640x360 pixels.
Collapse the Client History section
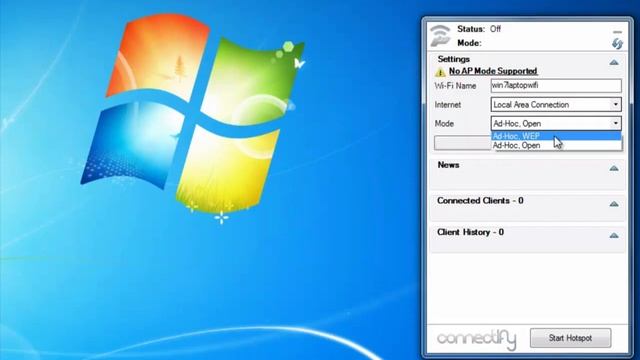614,236
